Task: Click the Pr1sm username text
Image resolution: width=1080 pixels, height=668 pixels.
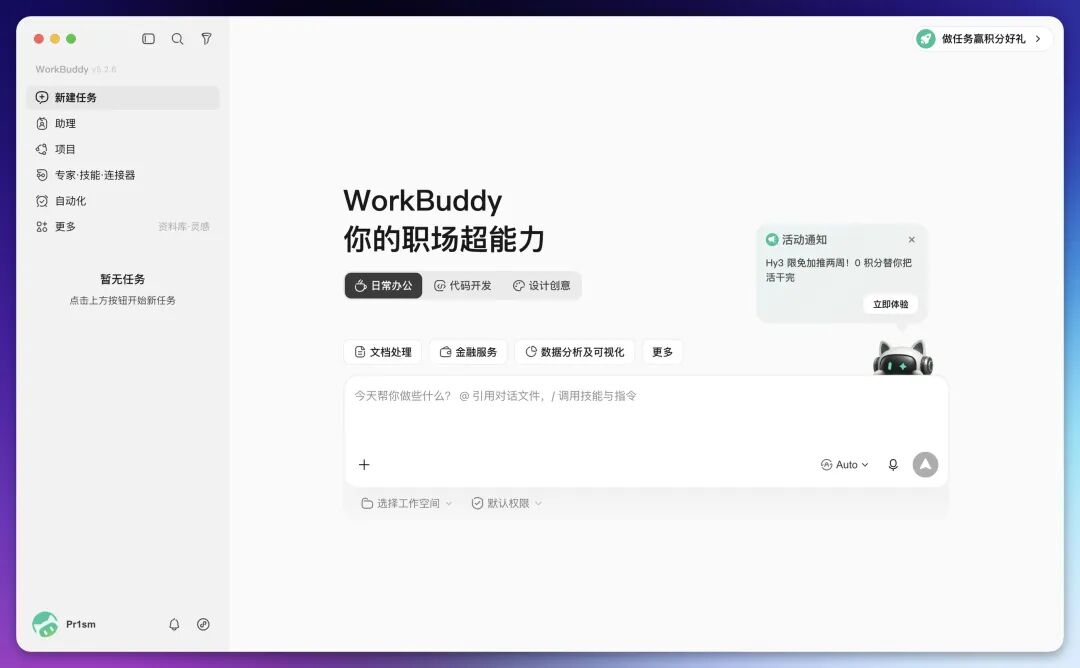Action: point(81,625)
